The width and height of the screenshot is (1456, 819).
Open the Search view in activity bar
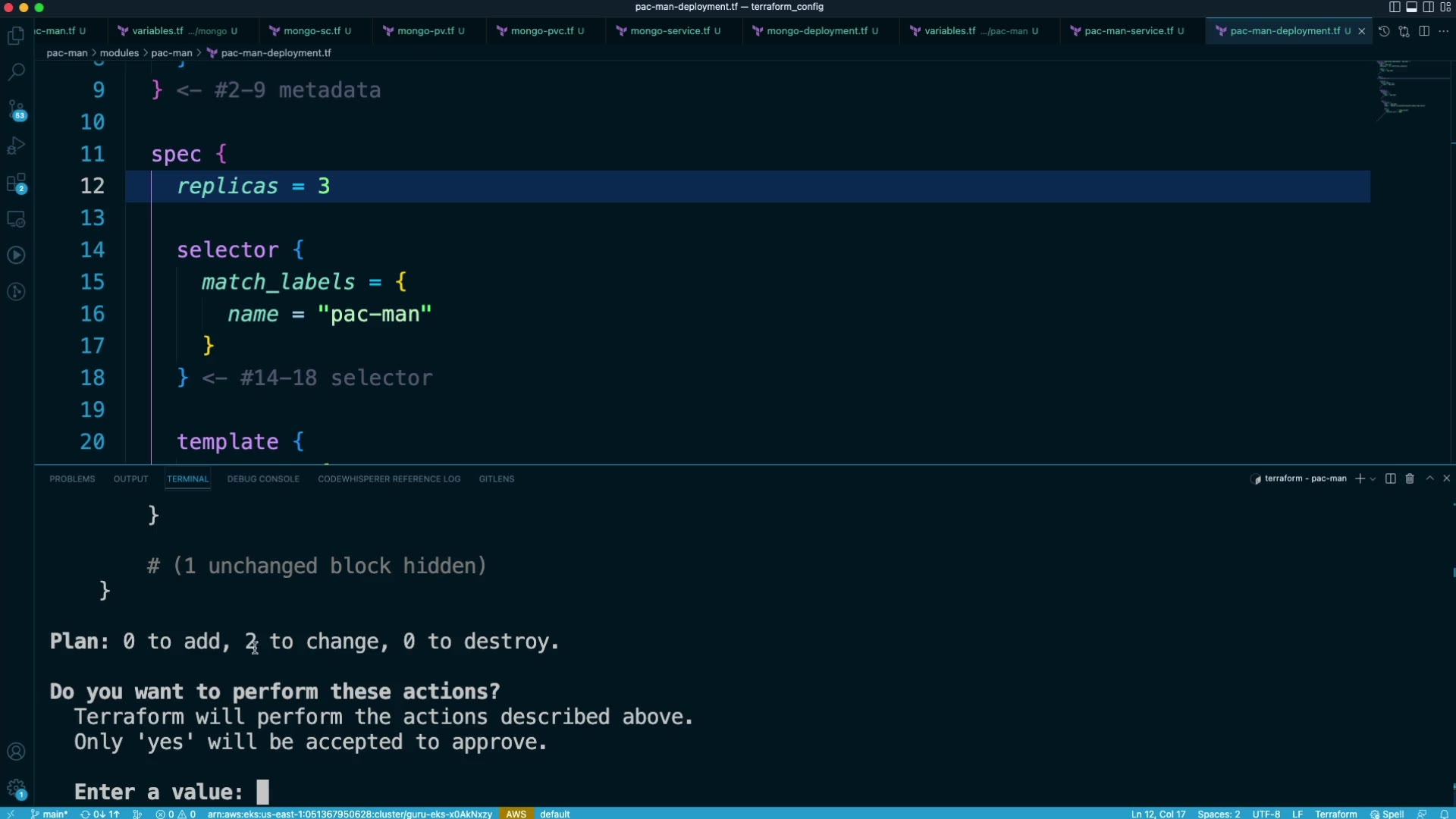[x=16, y=72]
